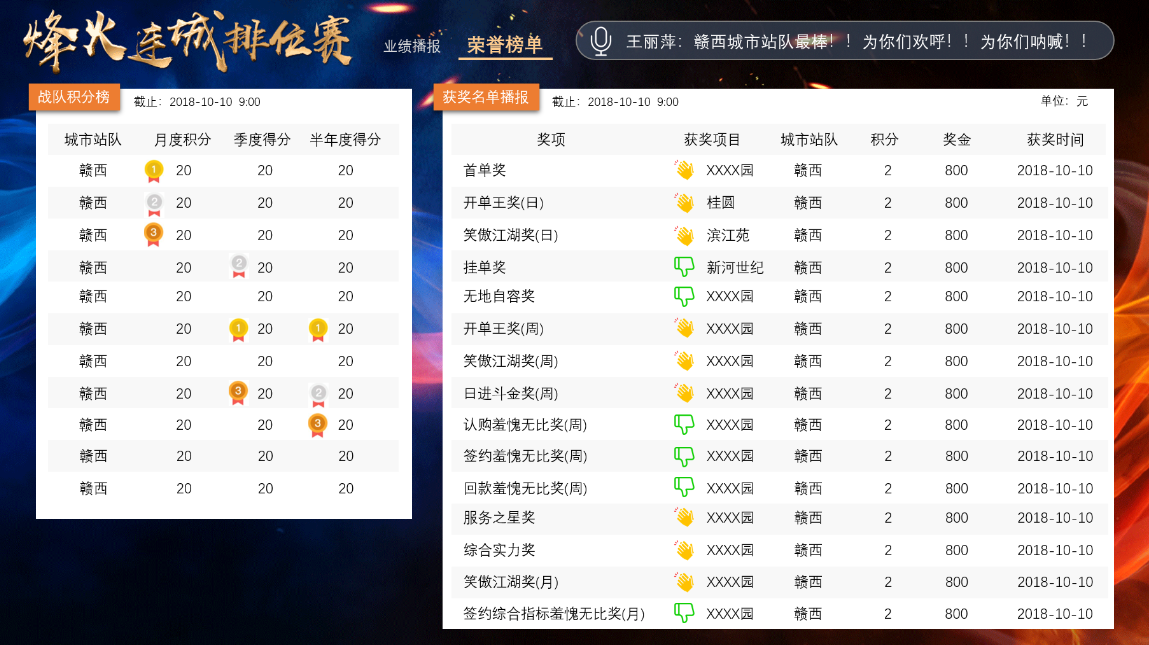Tap the thumbs-down icon for 回款羞愧无比奖(周)
Viewport: 1149px width, 645px height.
684,487
